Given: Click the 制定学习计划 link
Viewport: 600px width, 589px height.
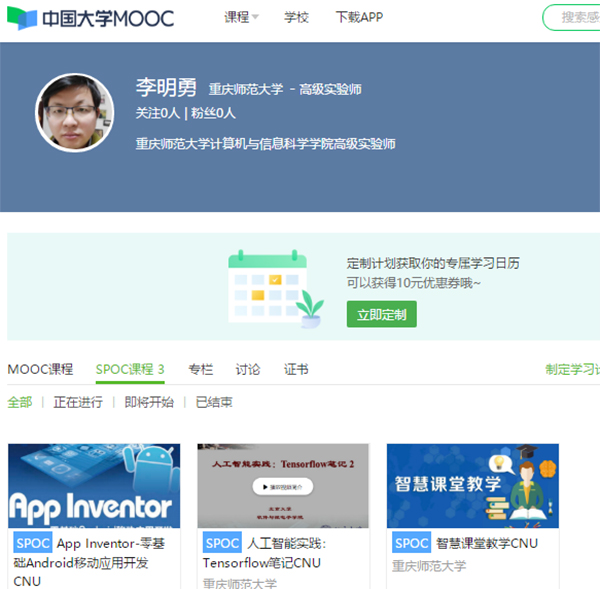Looking at the screenshot, I should tap(572, 369).
